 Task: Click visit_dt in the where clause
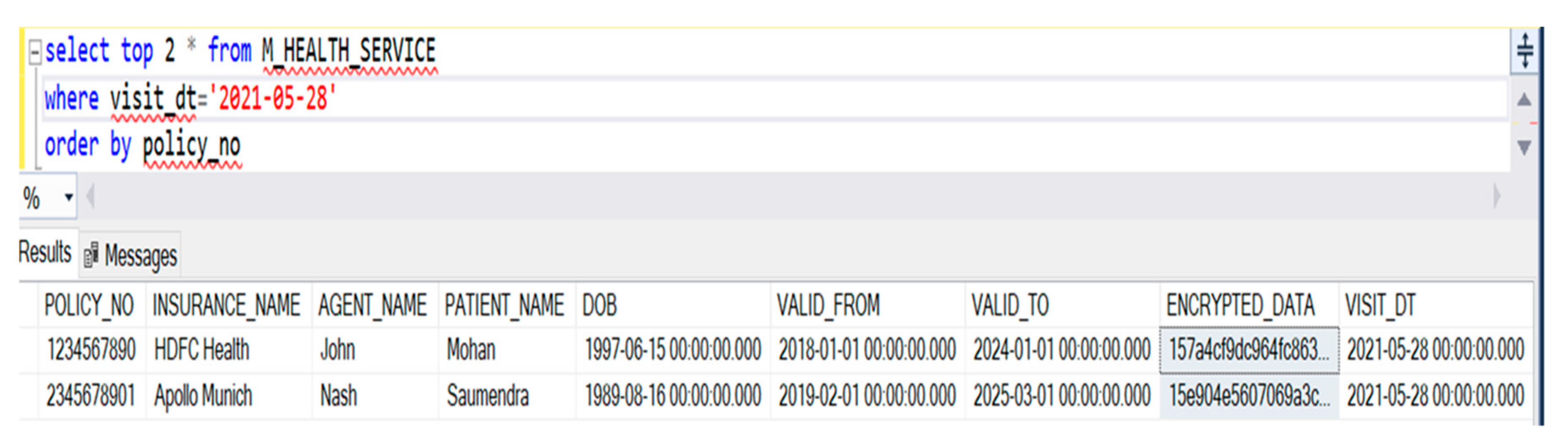(x=153, y=98)
